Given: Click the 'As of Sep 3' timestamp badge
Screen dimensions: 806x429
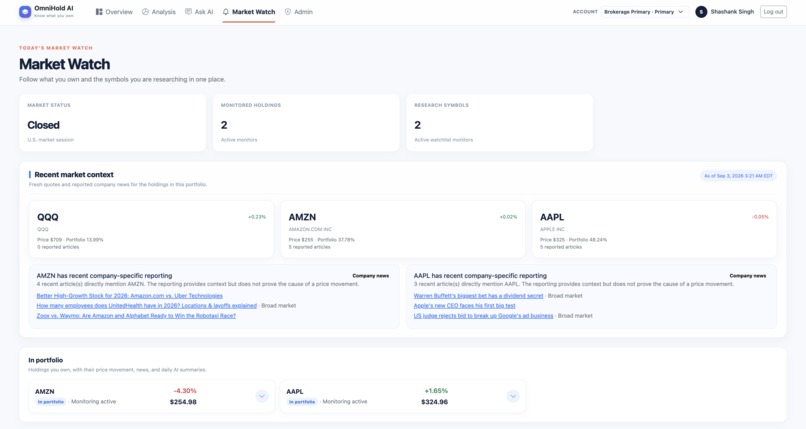Looking at the screenshot, I should (x=738, y=176).
